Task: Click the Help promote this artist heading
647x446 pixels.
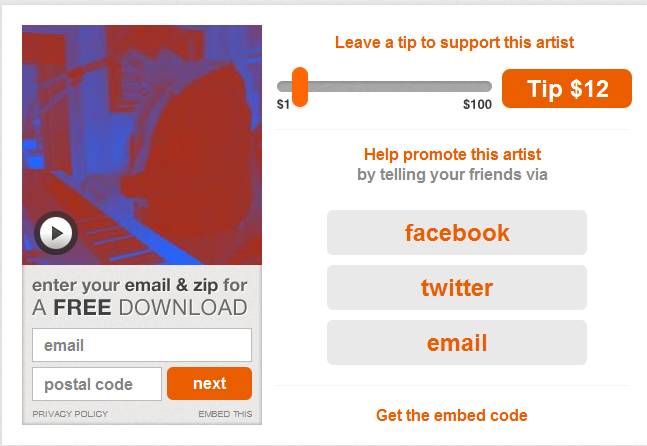Action: click(452, 155)
